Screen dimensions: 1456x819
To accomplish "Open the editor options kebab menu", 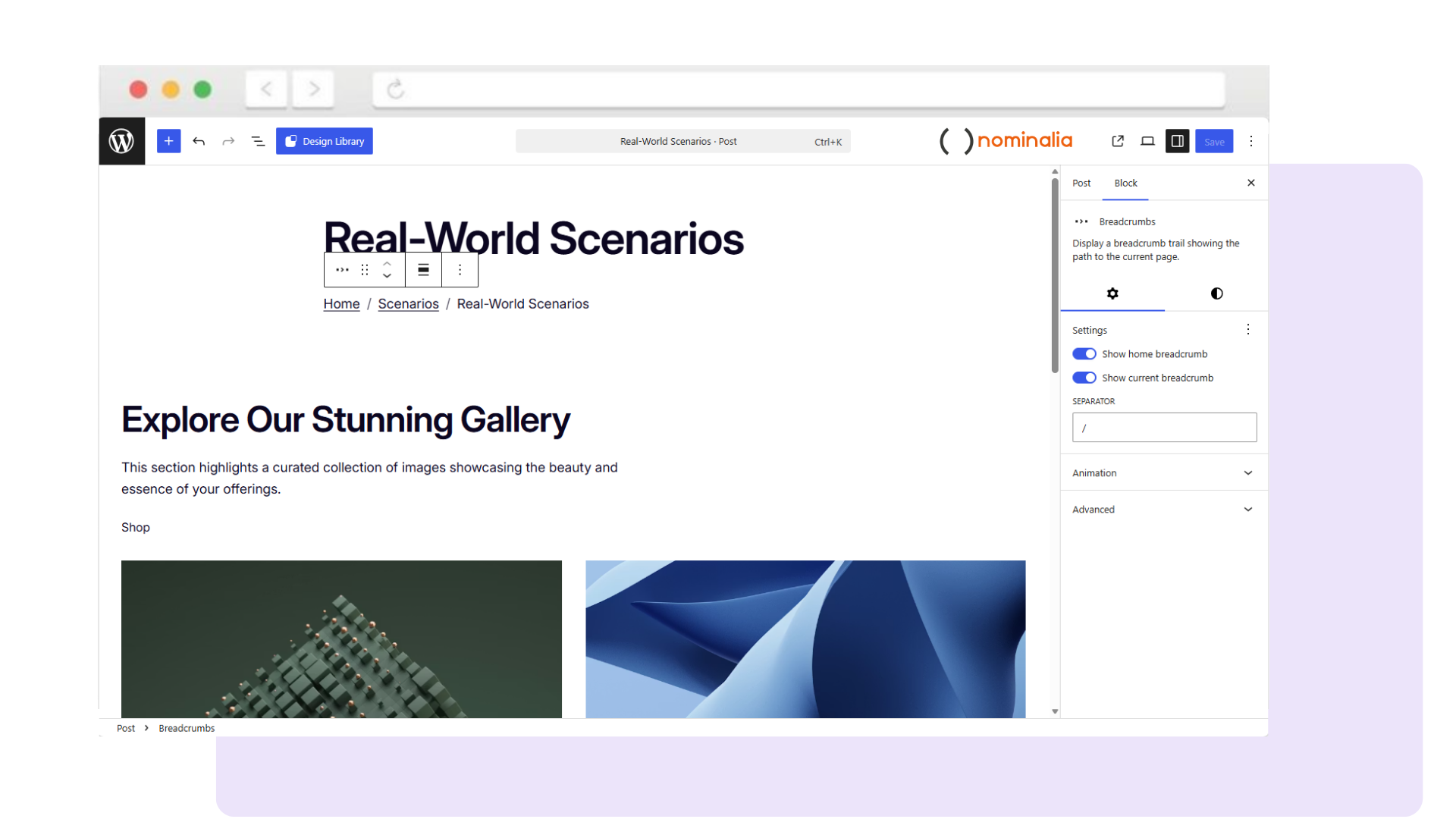I will click(1250, 141).
